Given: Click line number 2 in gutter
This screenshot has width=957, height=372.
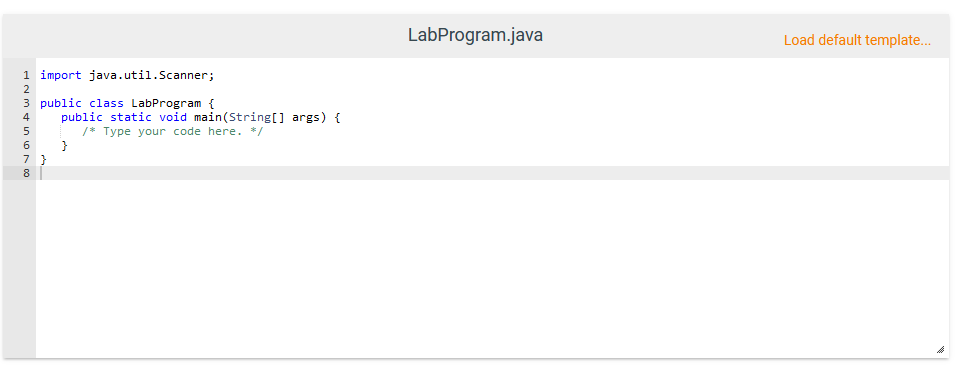Looking at the screenshot, I should pyautogui.click(x=26, y=89).
